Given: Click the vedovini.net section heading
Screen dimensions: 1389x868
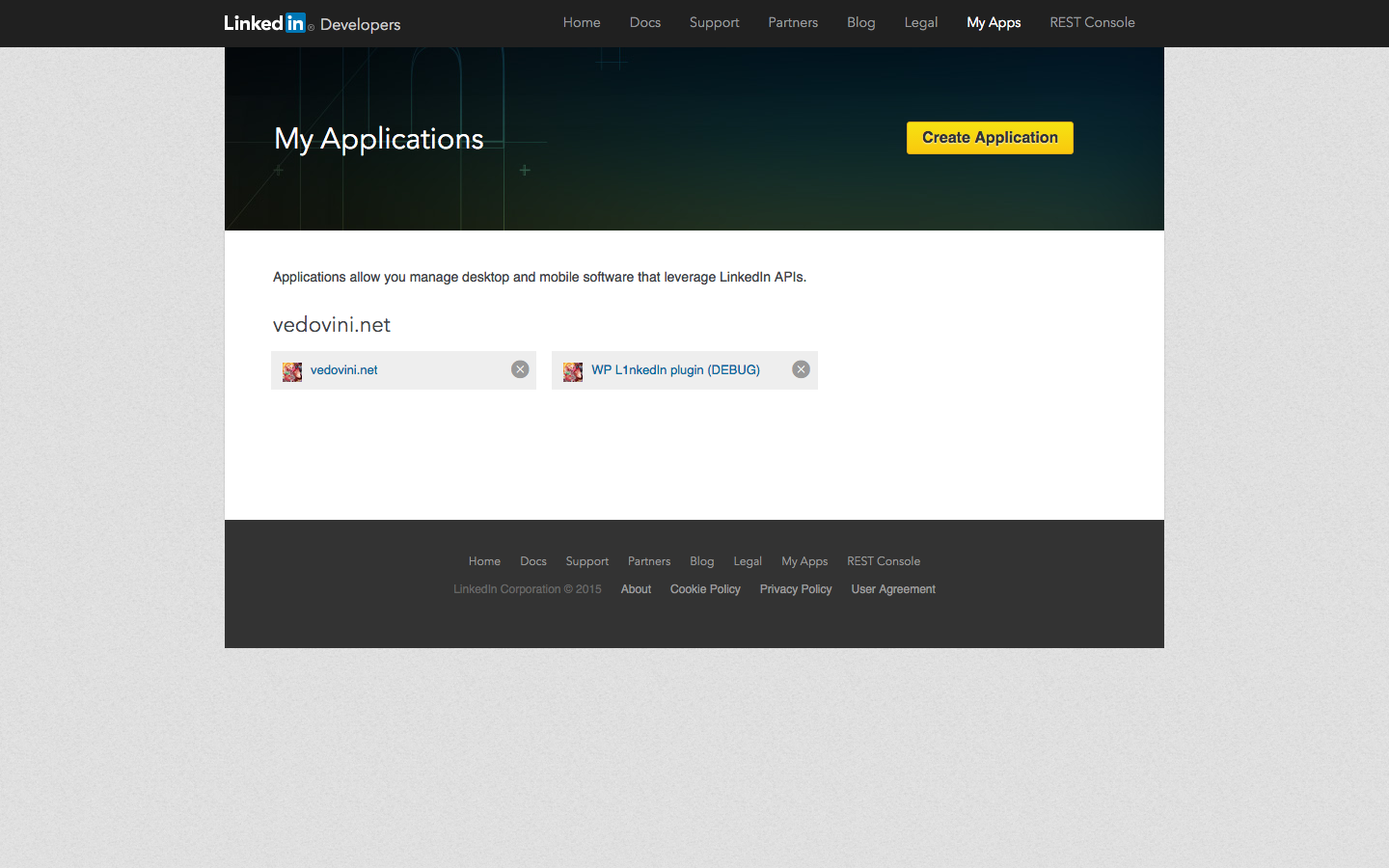Looking at the screenshot, I should [332, 325].
